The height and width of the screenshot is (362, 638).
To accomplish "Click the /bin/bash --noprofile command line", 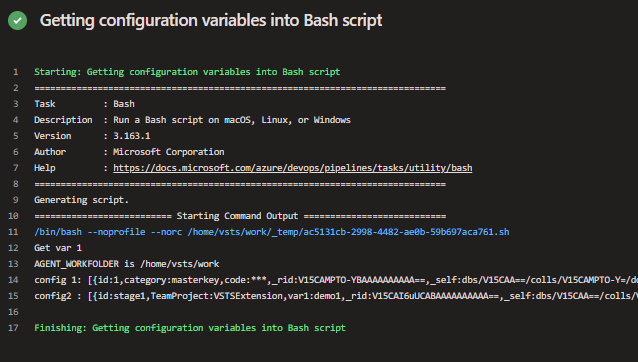I will coord(272,232).
